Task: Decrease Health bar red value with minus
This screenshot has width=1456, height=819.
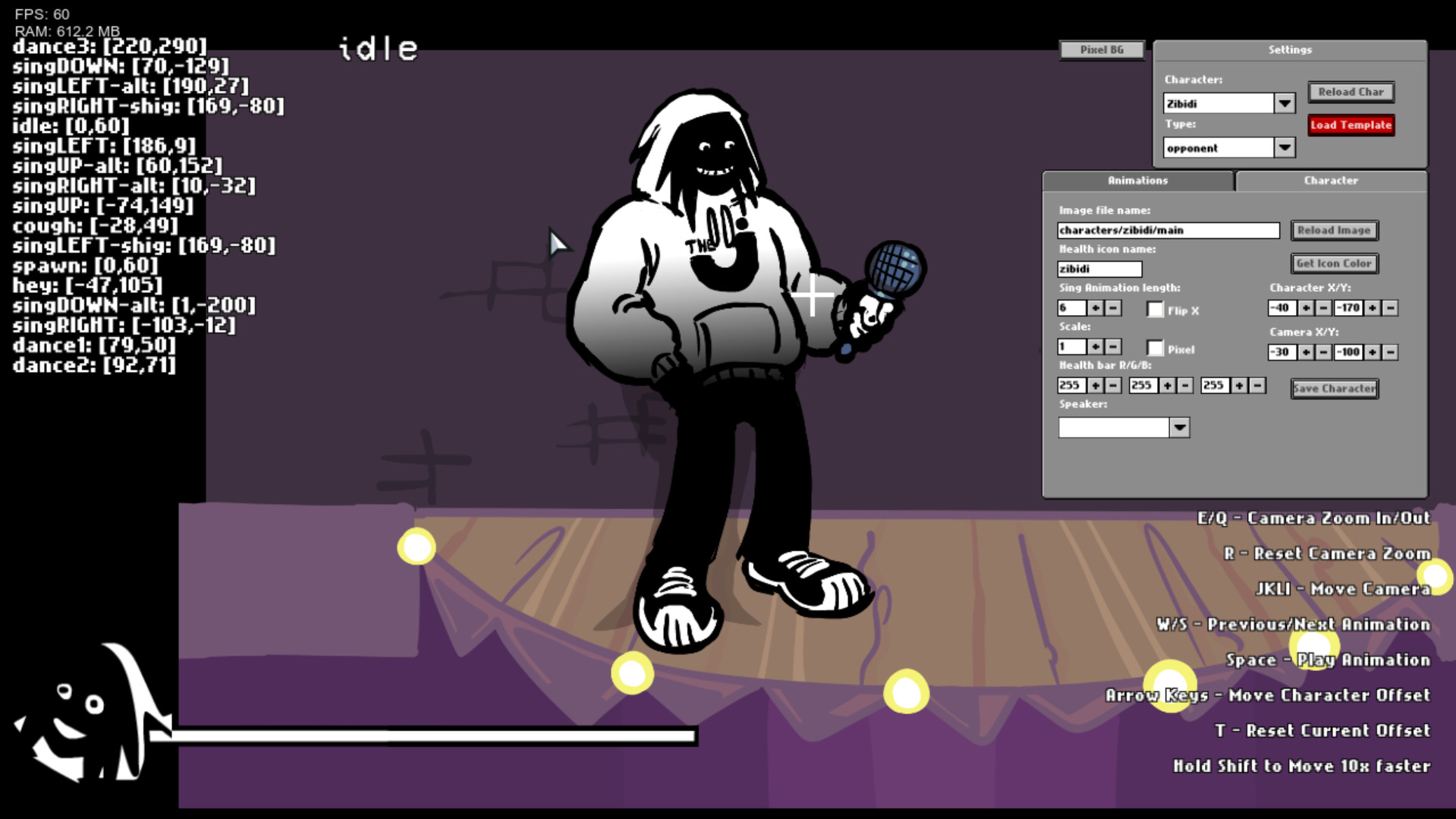Action: [x=1113, y=385]
